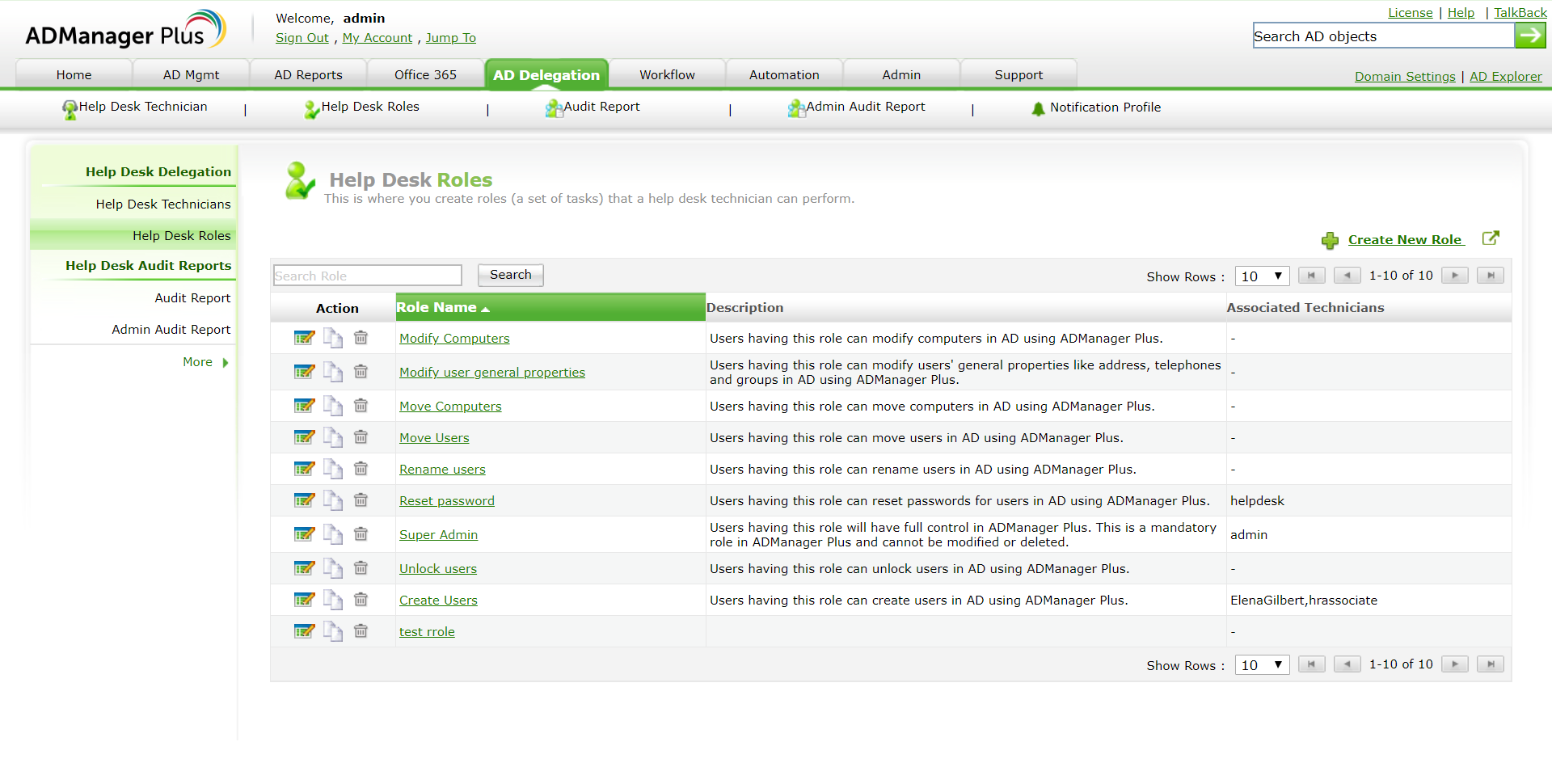Open the Jump To menu
This screenshot has height=784, width=1552.
(x=450, y=38)
